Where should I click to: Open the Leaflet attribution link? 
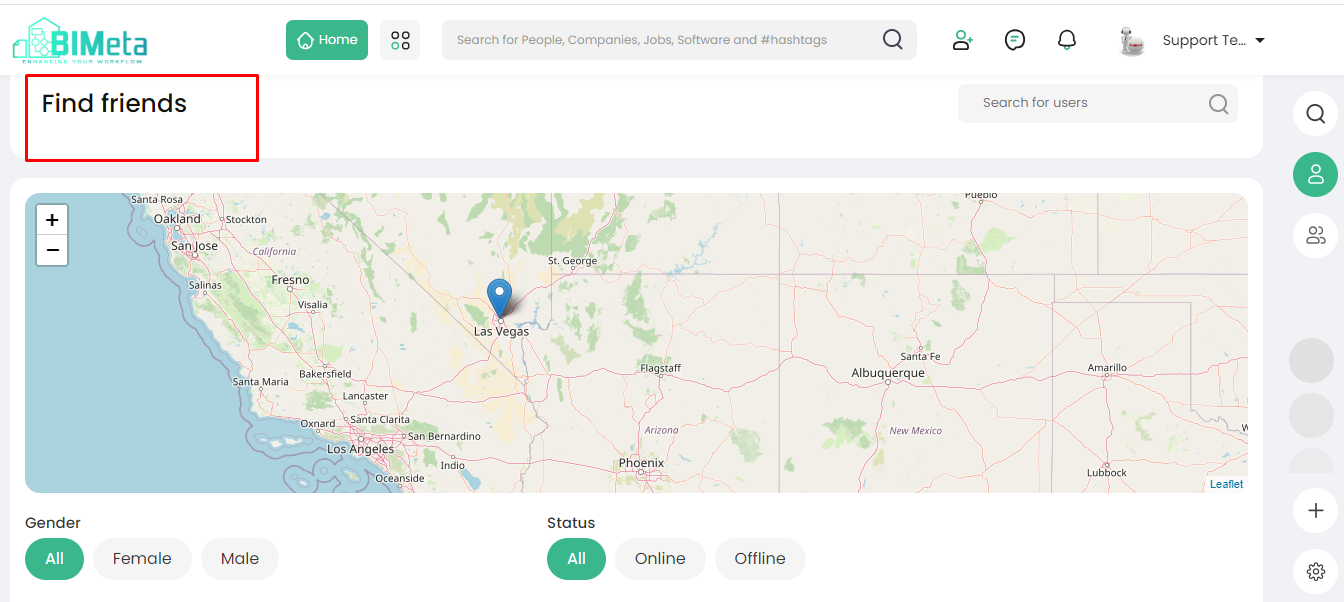pyautogui.click(x=1226, y=484)
